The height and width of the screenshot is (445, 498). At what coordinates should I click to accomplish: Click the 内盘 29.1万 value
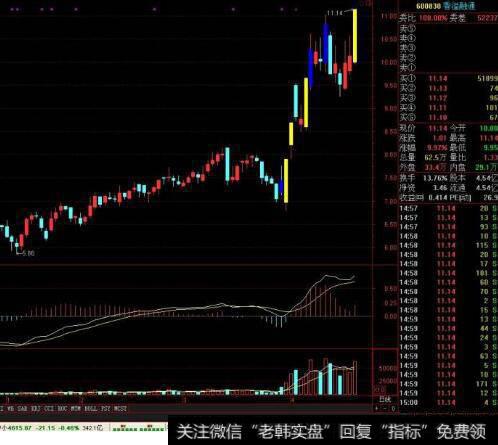point(487,167)
